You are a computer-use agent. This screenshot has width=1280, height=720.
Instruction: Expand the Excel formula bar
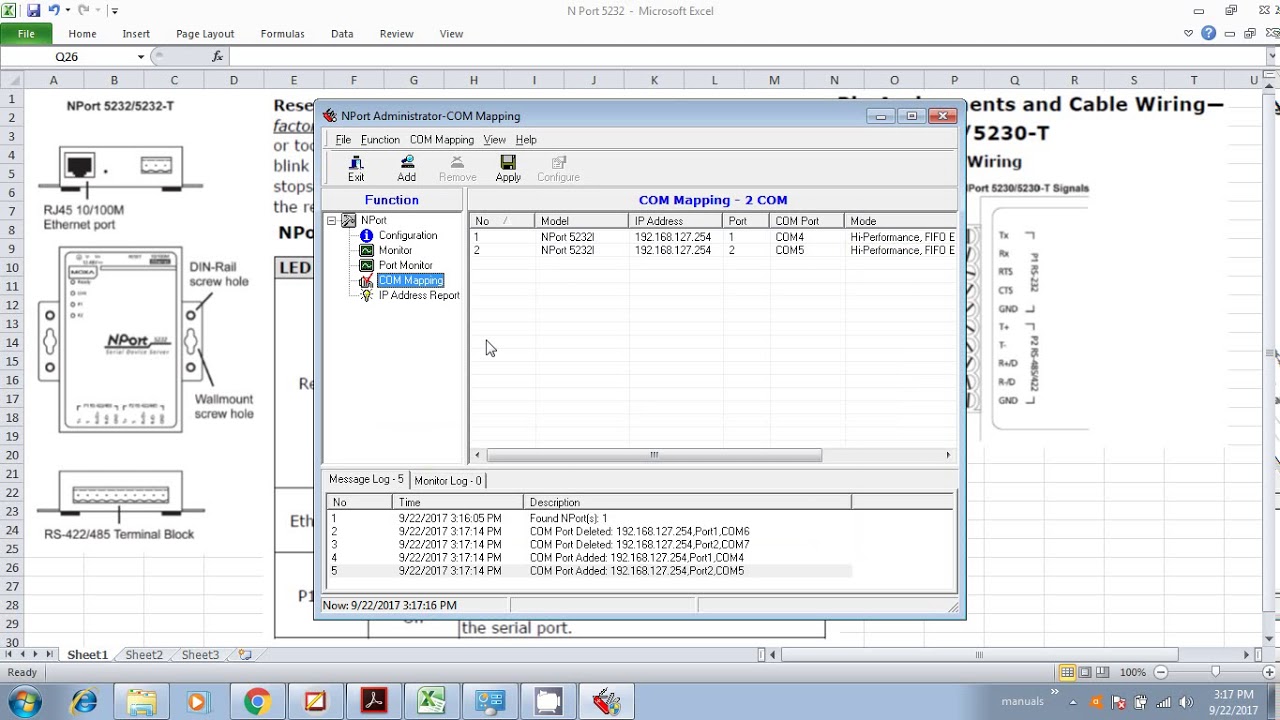(1271, 57)
